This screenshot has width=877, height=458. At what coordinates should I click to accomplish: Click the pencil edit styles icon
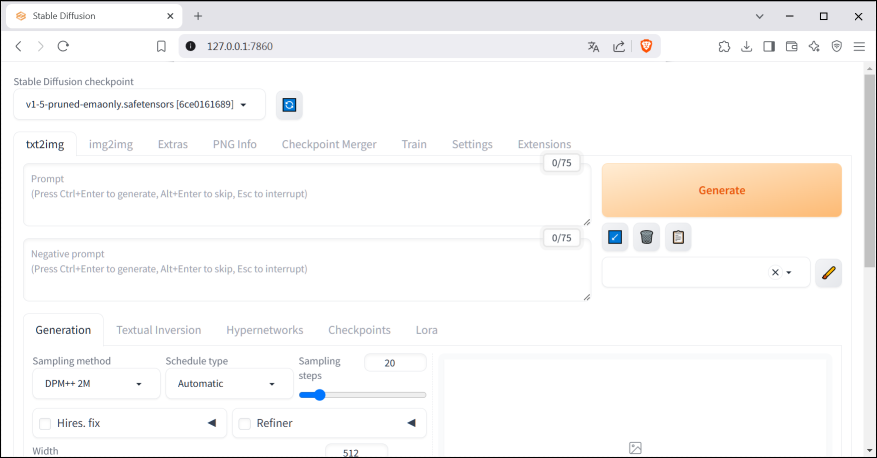click(828, 272)
